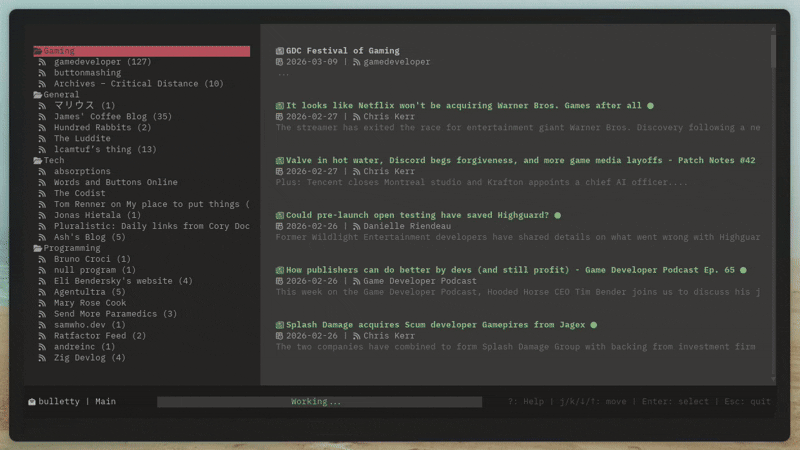This screenshot has height=450, width=800.
Task: Click the bulletty app icon in status bar
Action: (32, 402)
